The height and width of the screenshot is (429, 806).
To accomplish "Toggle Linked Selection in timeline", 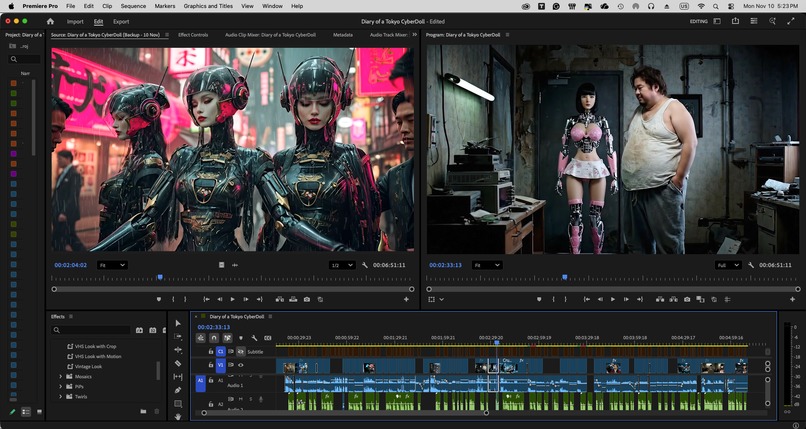I will (227, 338).
